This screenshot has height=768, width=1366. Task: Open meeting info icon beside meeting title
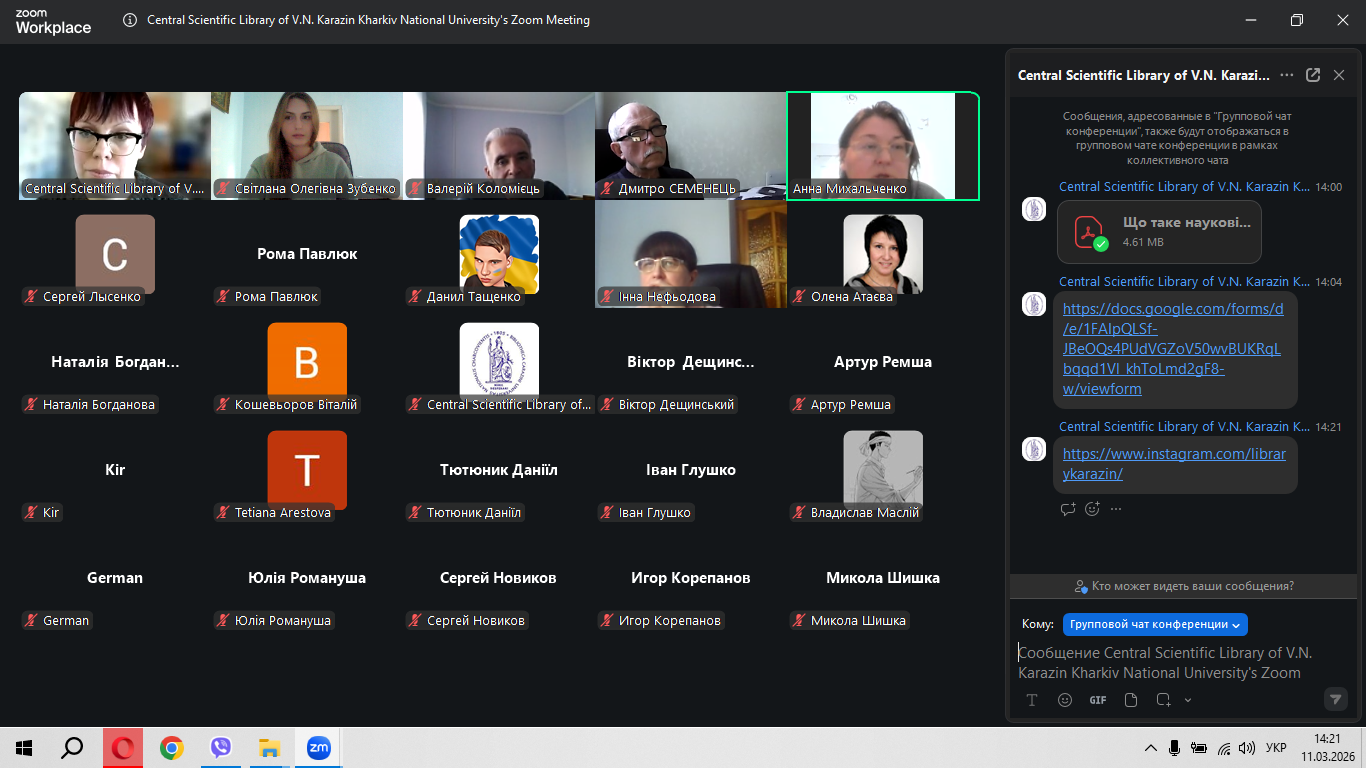pos(130,20)
